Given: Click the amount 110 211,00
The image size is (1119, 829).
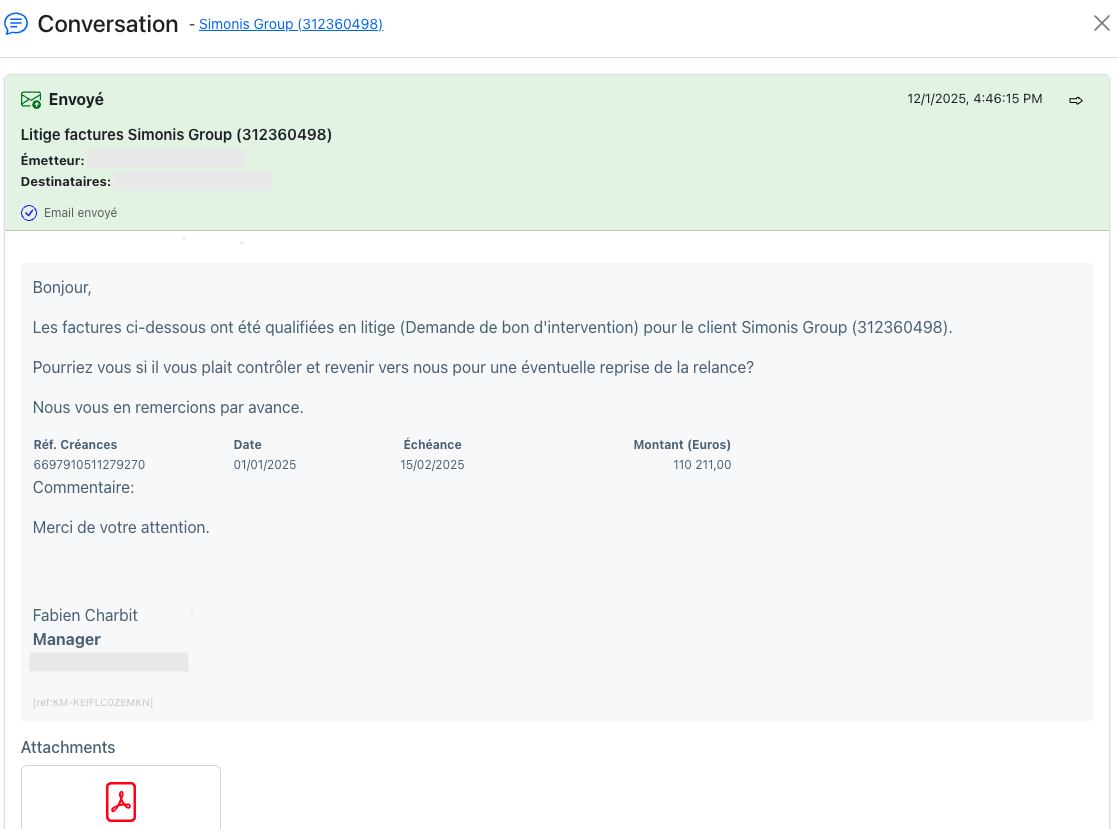Looking at the screenshot, I should pos(702,464).
